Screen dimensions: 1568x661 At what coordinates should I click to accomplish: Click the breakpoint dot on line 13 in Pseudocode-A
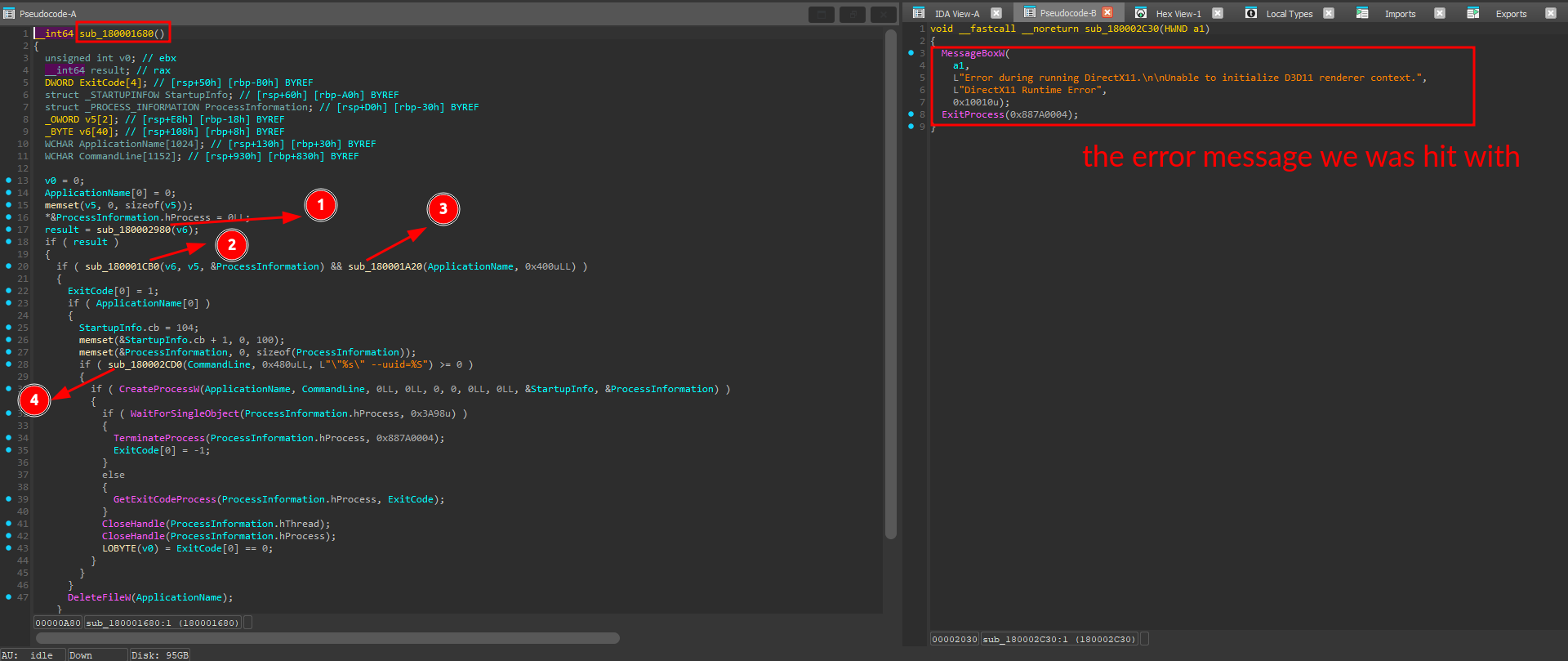click(x=8, y=181)
